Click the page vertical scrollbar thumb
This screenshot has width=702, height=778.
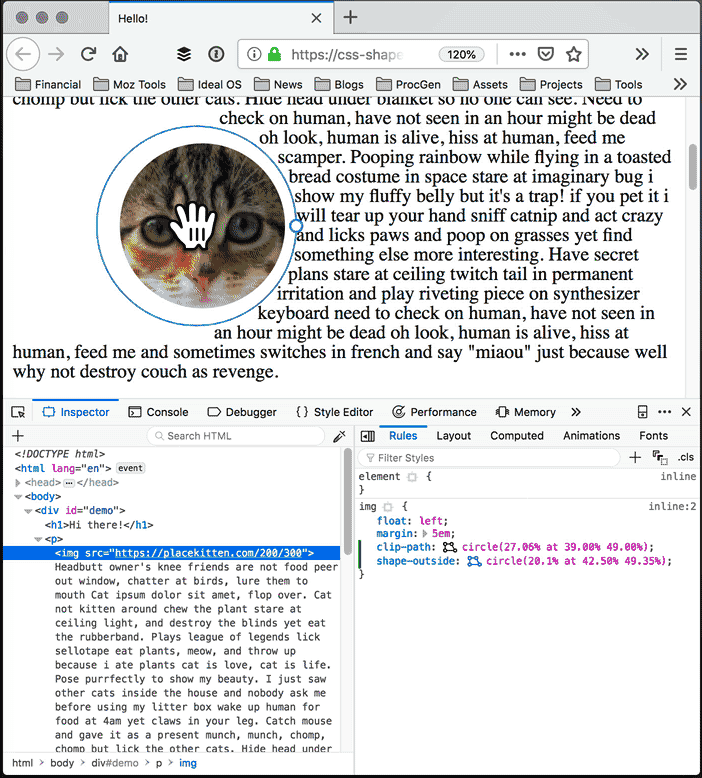coord(693,167)
